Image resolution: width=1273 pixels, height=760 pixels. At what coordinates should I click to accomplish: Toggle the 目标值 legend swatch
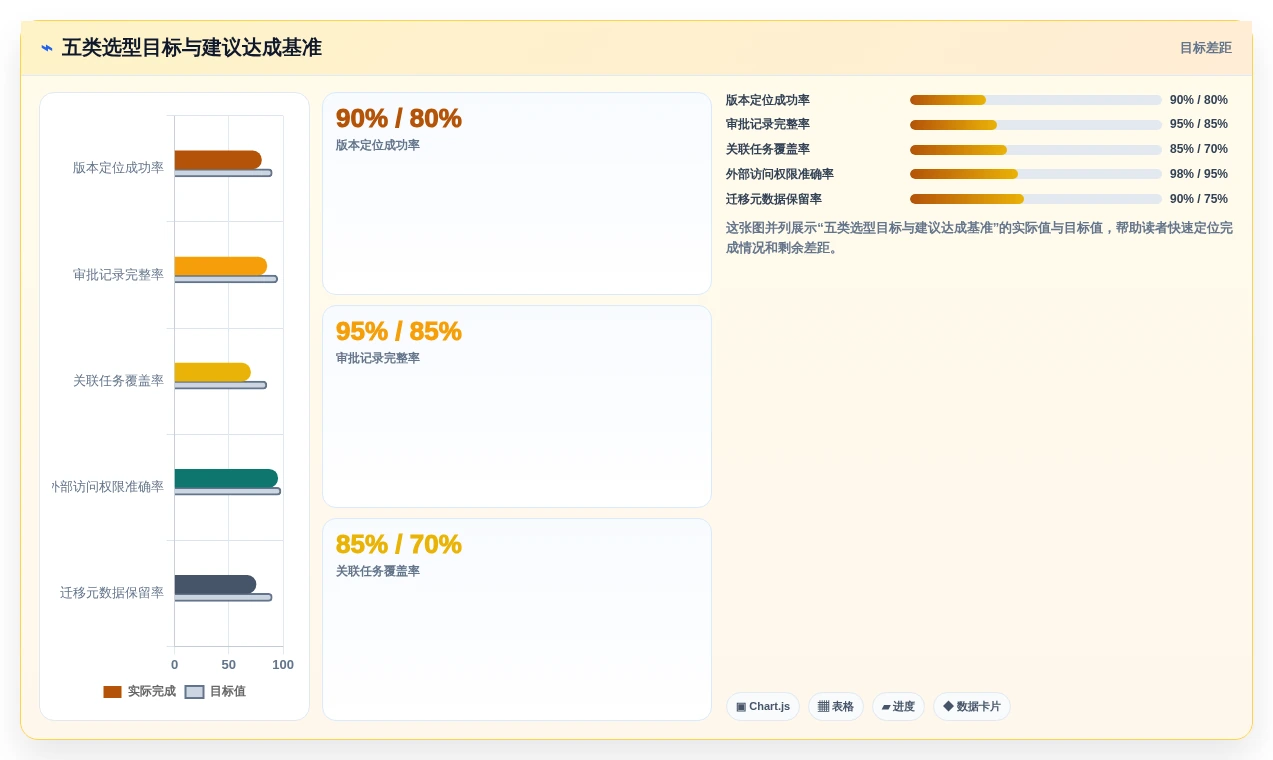click(194, 692)
